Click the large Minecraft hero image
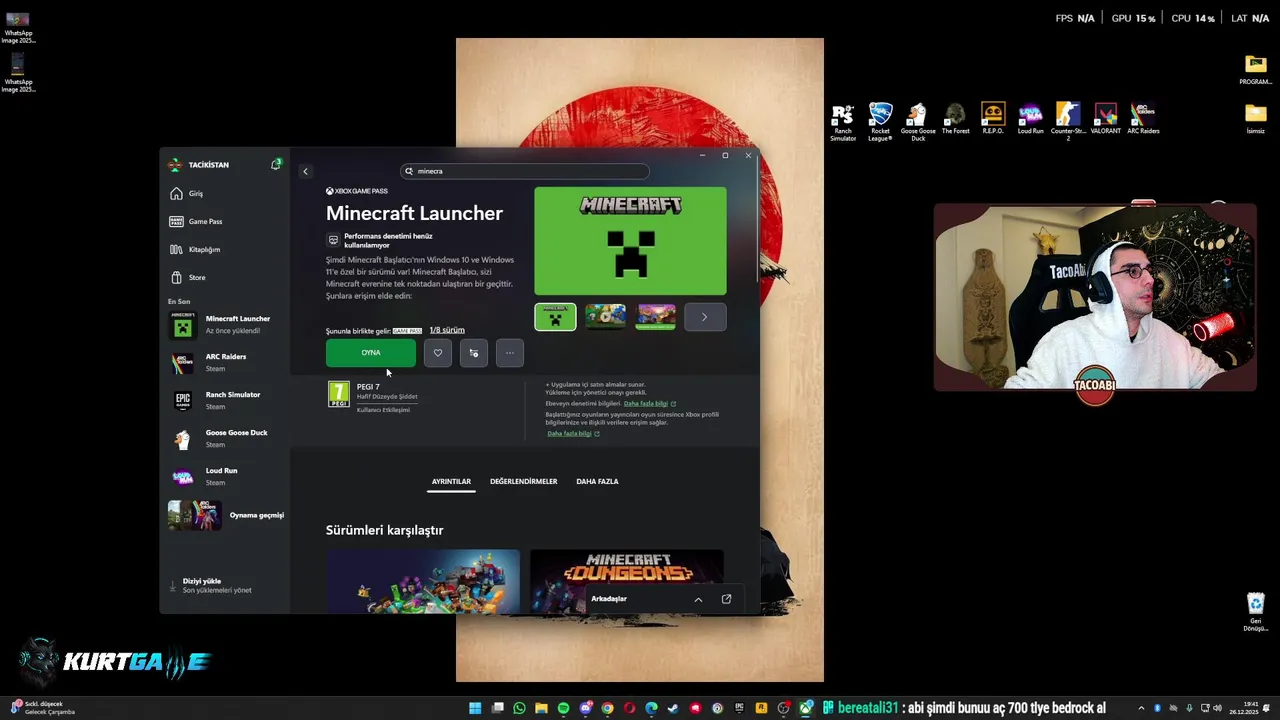 [630, 241]
